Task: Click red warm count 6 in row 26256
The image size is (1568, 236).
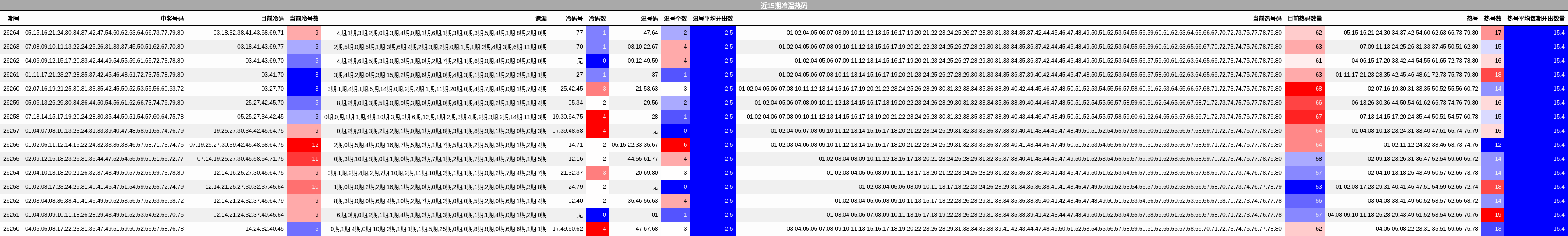Action: pos(676,145)
